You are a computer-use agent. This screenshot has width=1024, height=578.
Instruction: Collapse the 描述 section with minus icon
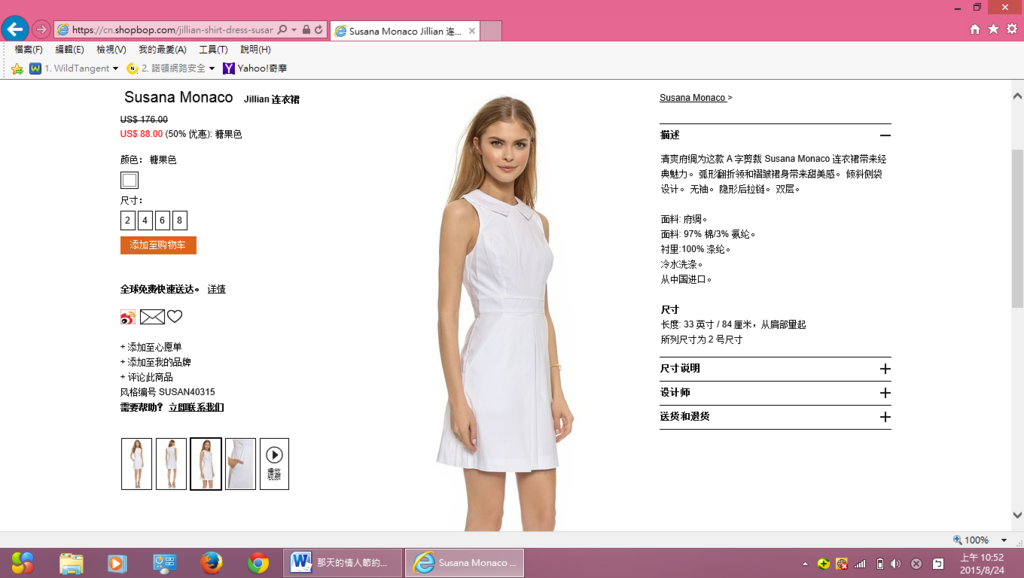(885, 135)
